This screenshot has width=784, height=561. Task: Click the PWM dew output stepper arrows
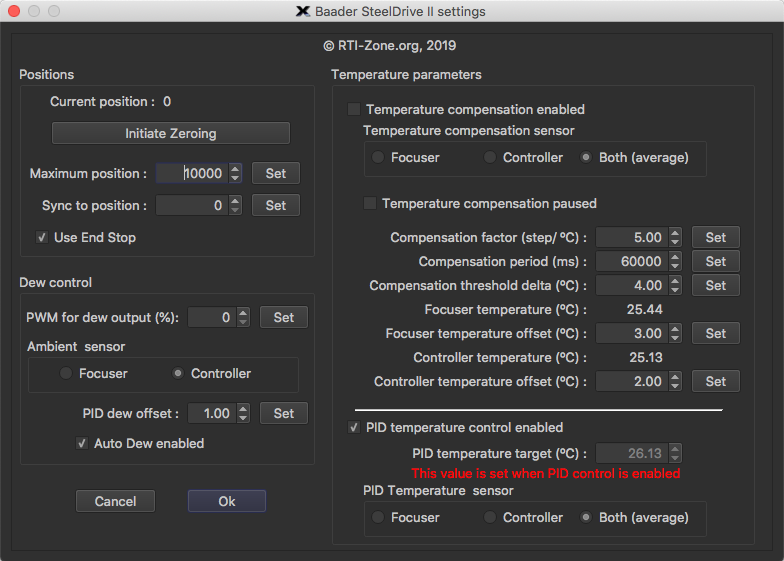click(243, 318)
